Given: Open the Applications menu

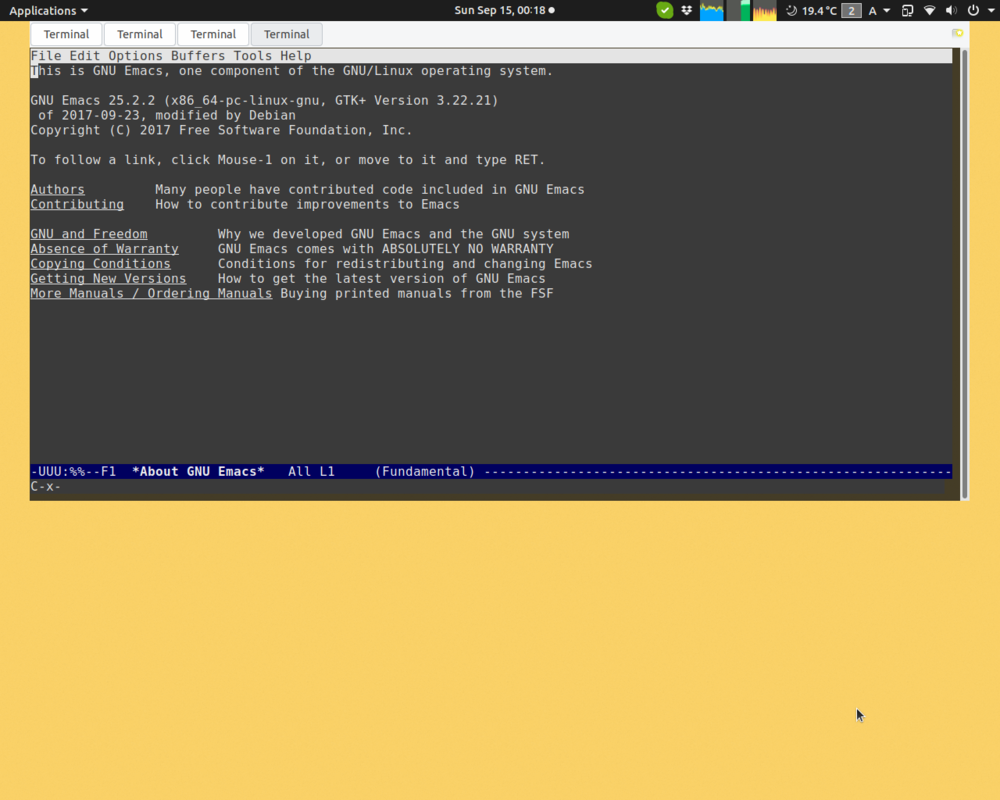Looking at the screenshot, I should (48, 10).
